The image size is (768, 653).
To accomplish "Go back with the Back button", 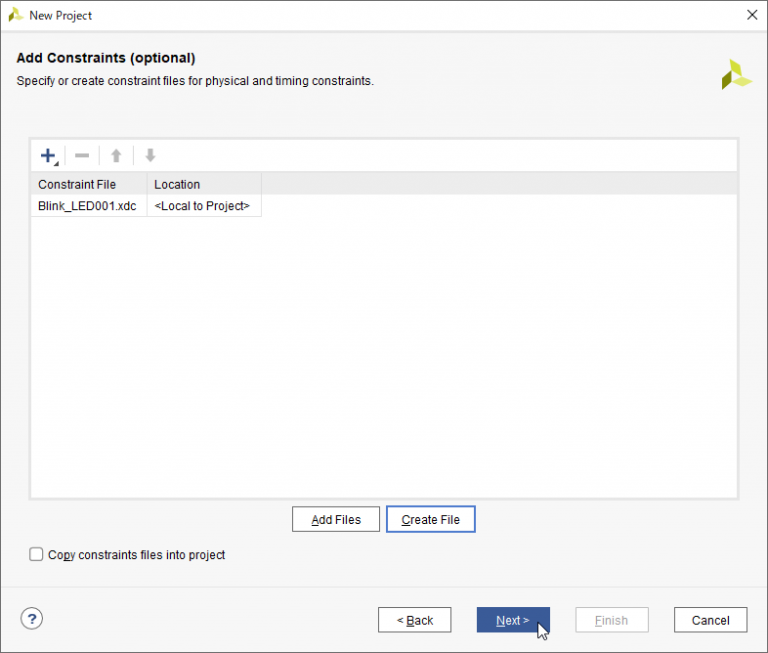I will click(414, 620).
